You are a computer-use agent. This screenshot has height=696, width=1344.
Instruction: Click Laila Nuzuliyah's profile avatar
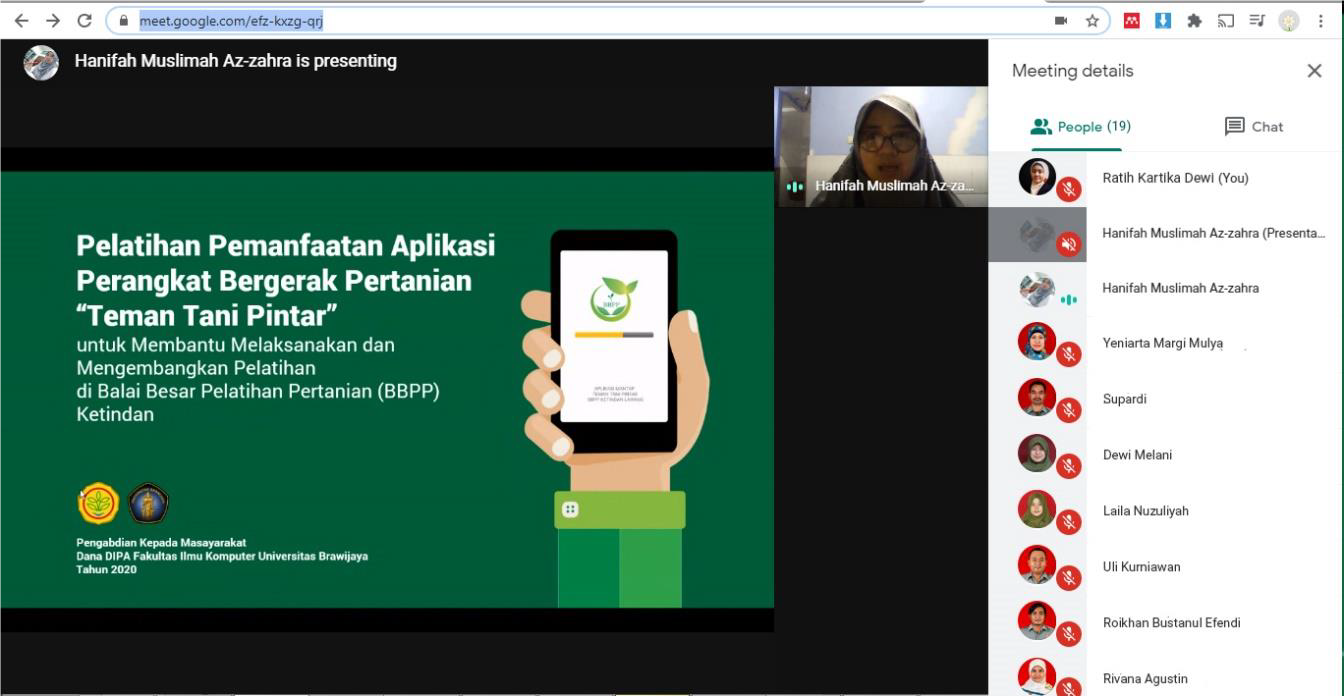1037,510
